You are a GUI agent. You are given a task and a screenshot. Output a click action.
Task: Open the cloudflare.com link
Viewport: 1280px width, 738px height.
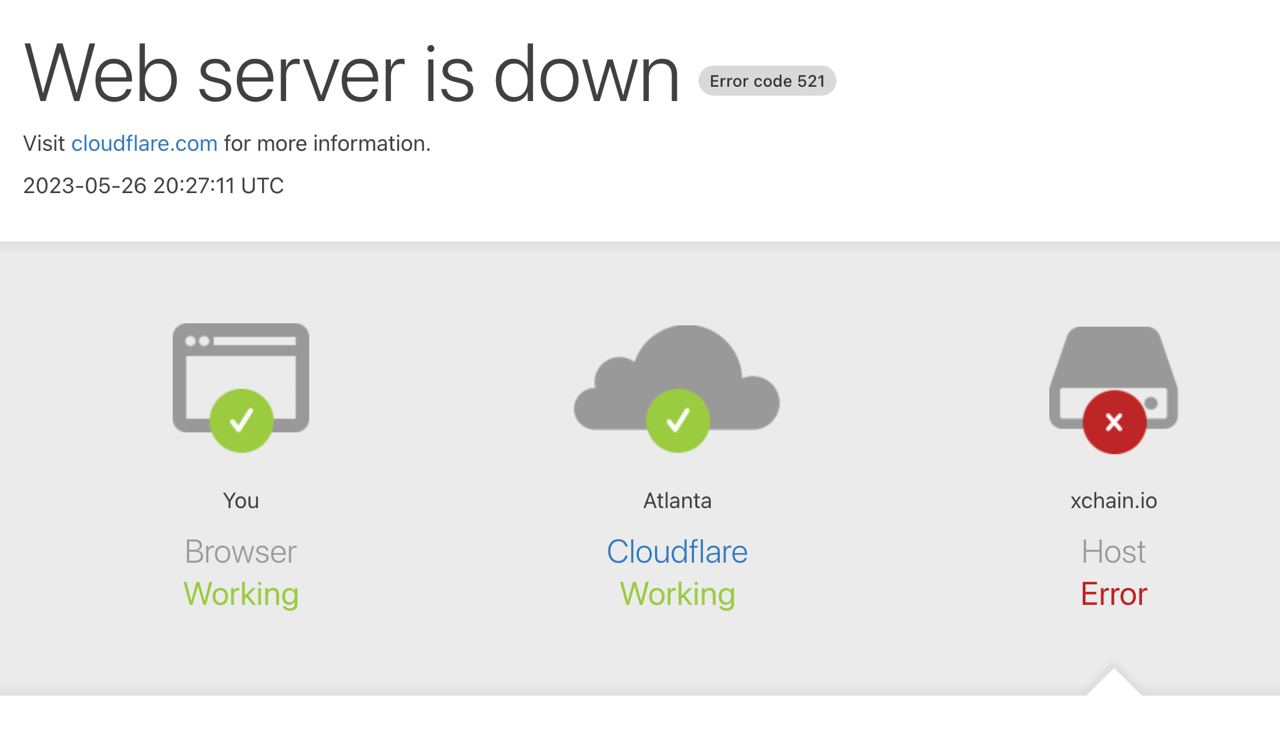point(144,143)
